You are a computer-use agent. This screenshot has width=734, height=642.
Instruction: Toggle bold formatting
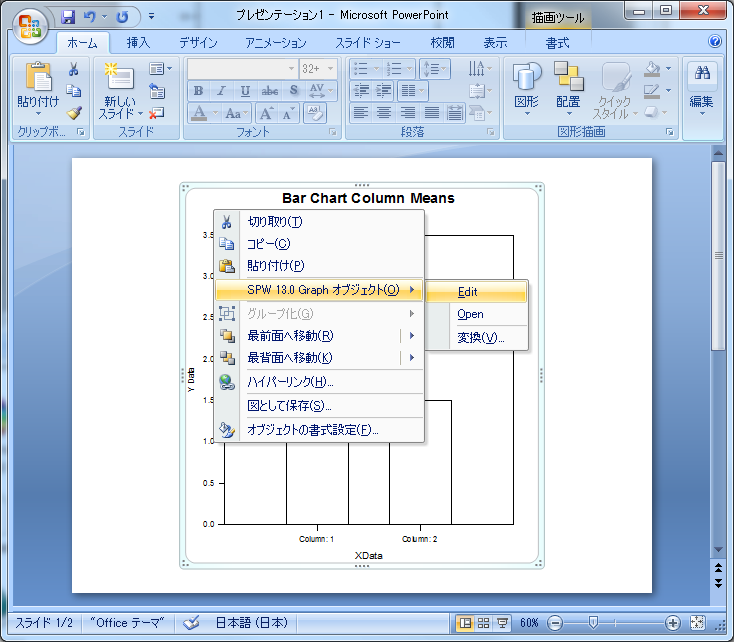[x=198, y=91]
